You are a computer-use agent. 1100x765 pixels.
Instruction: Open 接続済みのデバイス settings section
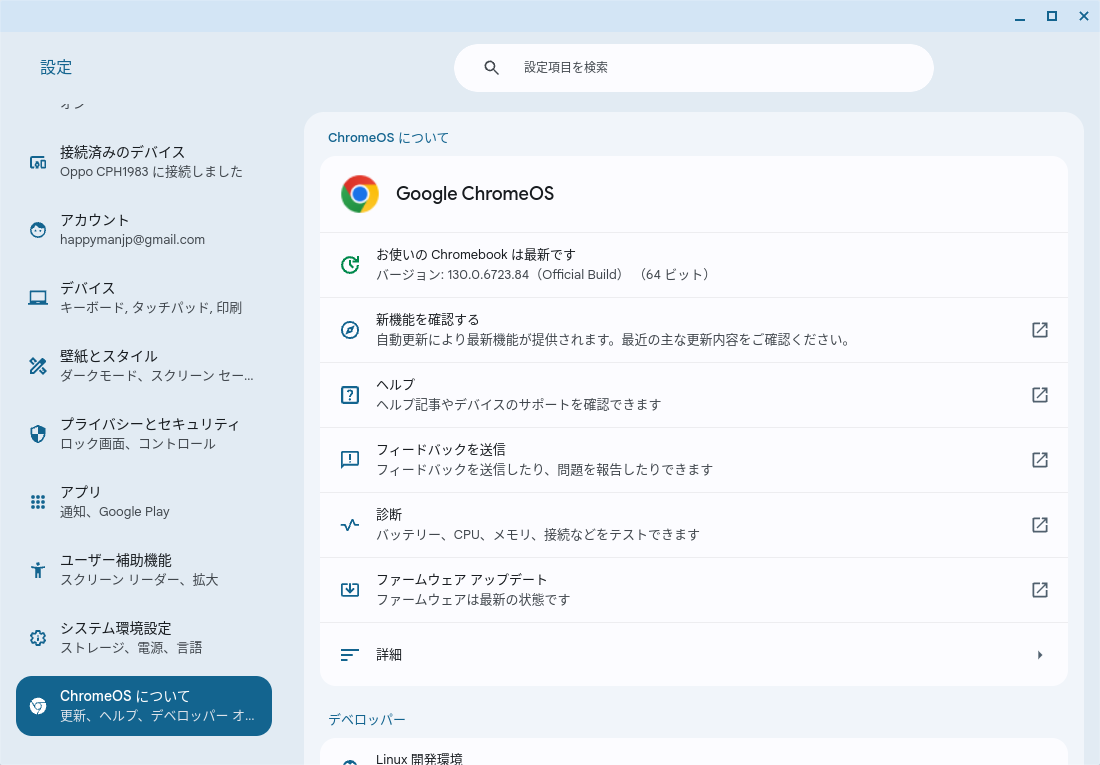pyautogui.click(x=144, y=162)
